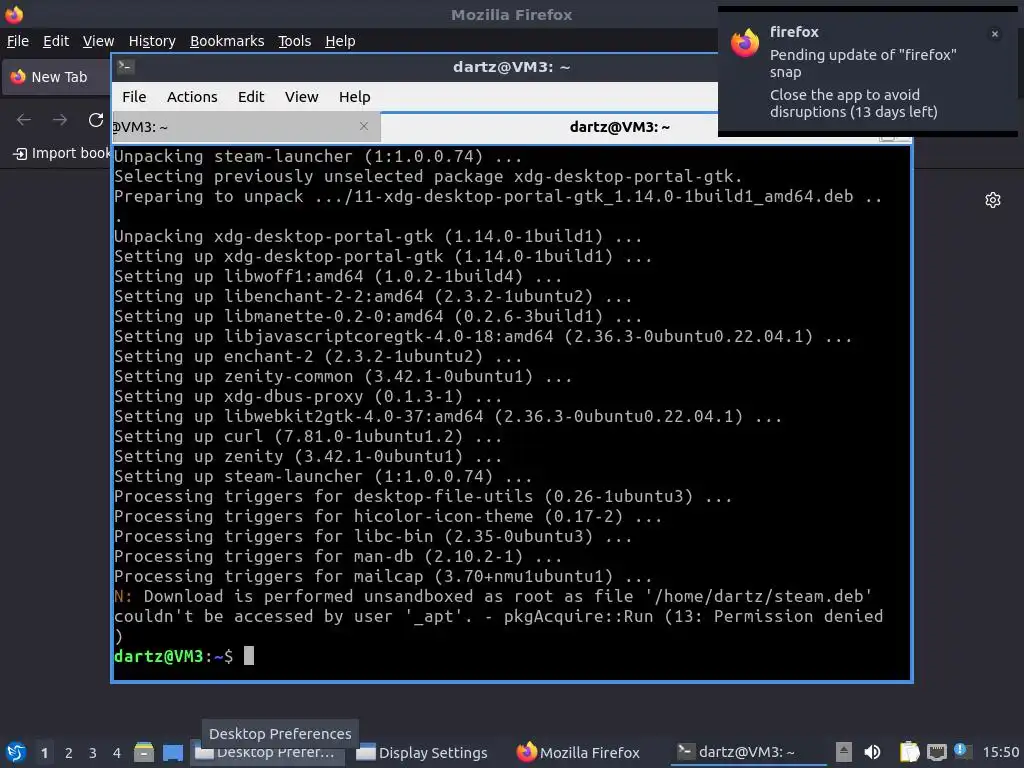Switch to workspace 2
The height and width of the screenshot is (768, 1024).
click(69, 753)
